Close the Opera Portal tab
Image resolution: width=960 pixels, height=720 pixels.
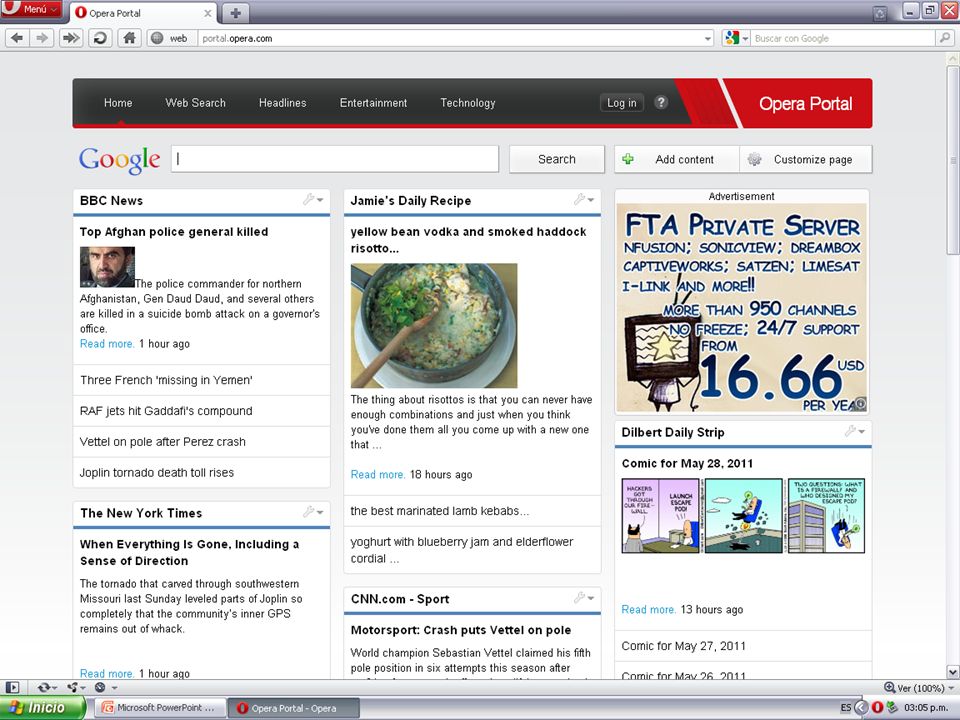coord(208,13)
